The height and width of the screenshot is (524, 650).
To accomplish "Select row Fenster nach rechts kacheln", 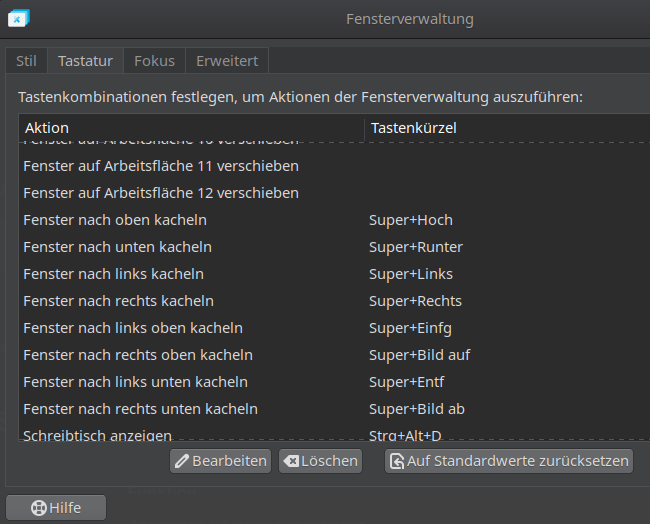I will point(335,301).
